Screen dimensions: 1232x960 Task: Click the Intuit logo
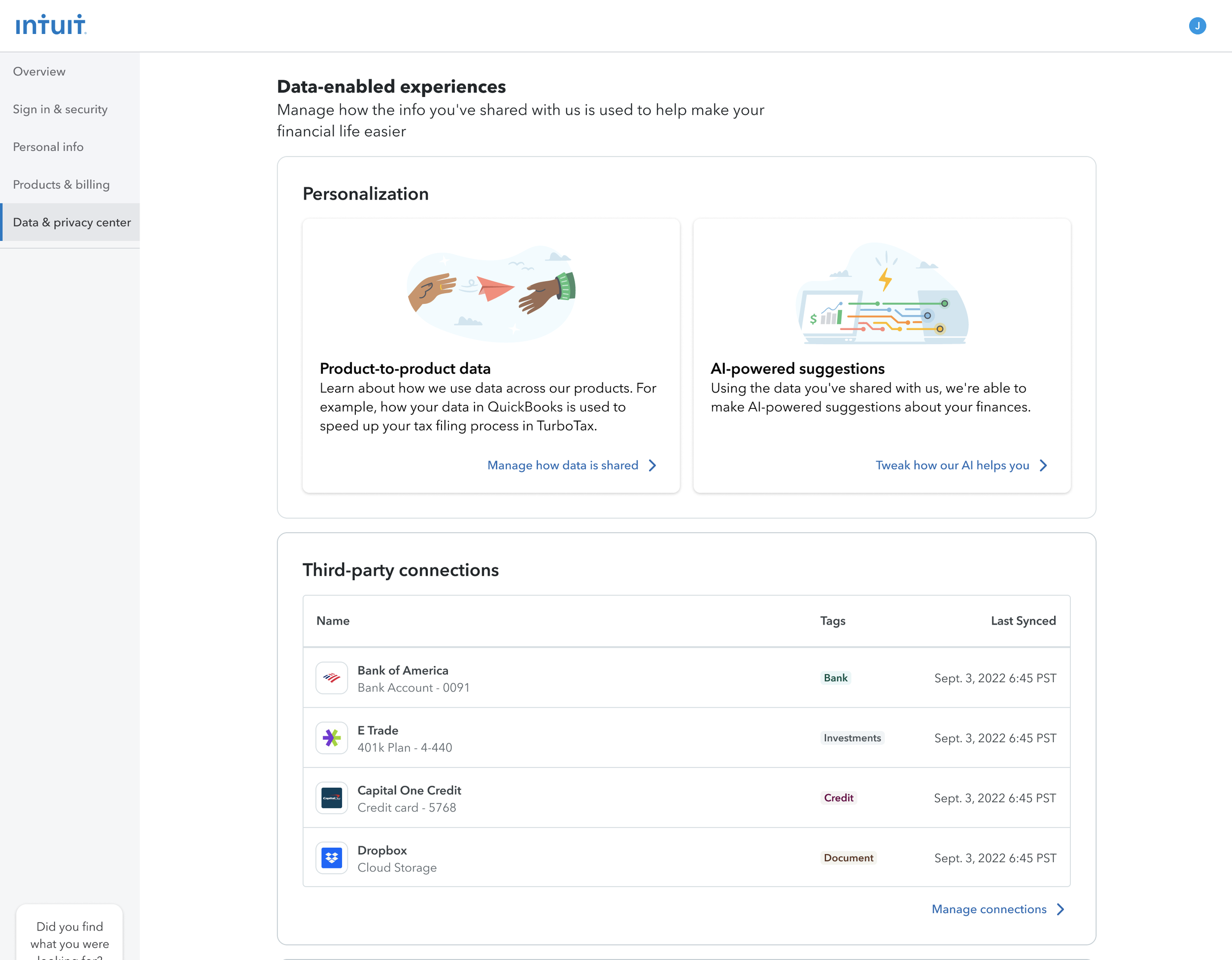click(51, 25)
